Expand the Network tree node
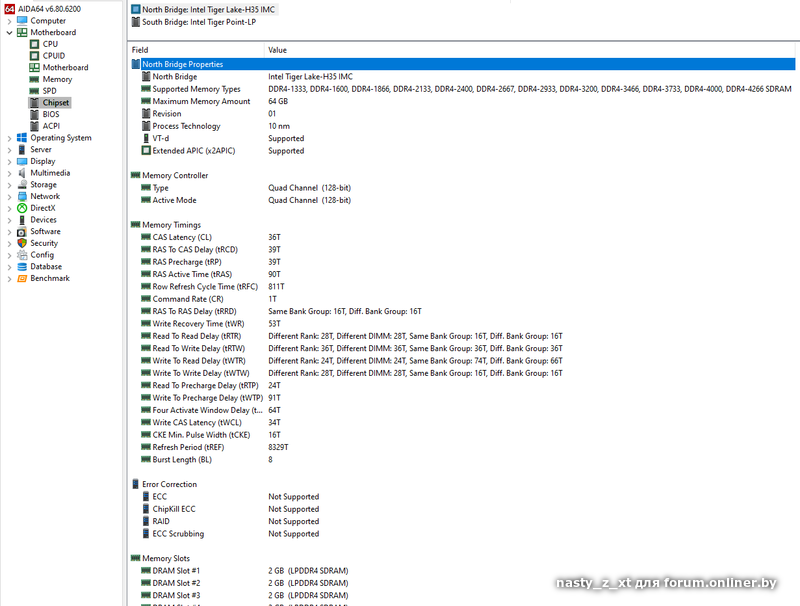 [9, 197]
